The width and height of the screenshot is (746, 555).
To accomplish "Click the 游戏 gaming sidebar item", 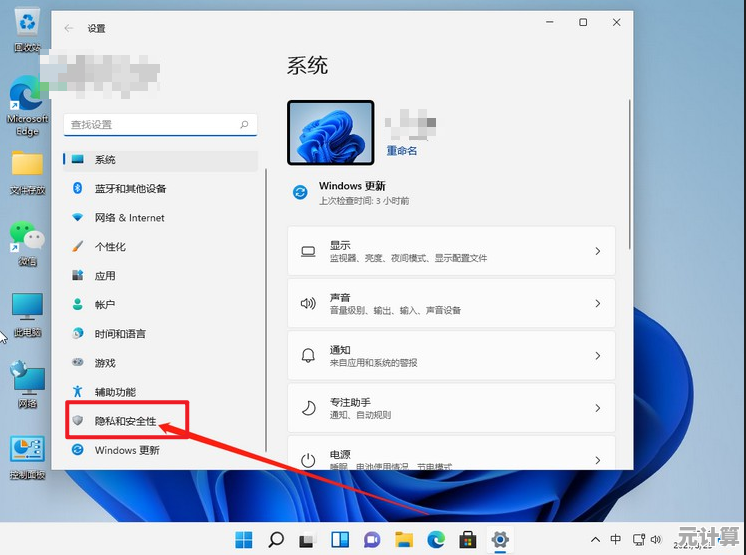I will (105, 363).
